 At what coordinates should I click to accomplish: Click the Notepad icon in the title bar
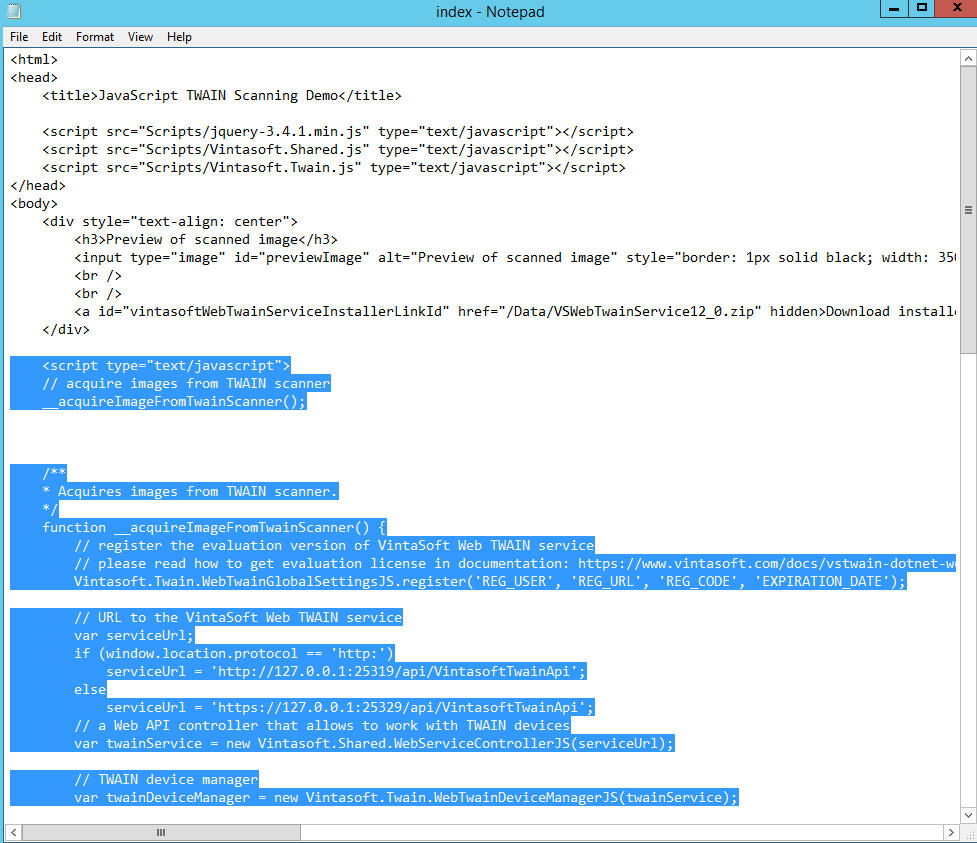click(12, 11)
